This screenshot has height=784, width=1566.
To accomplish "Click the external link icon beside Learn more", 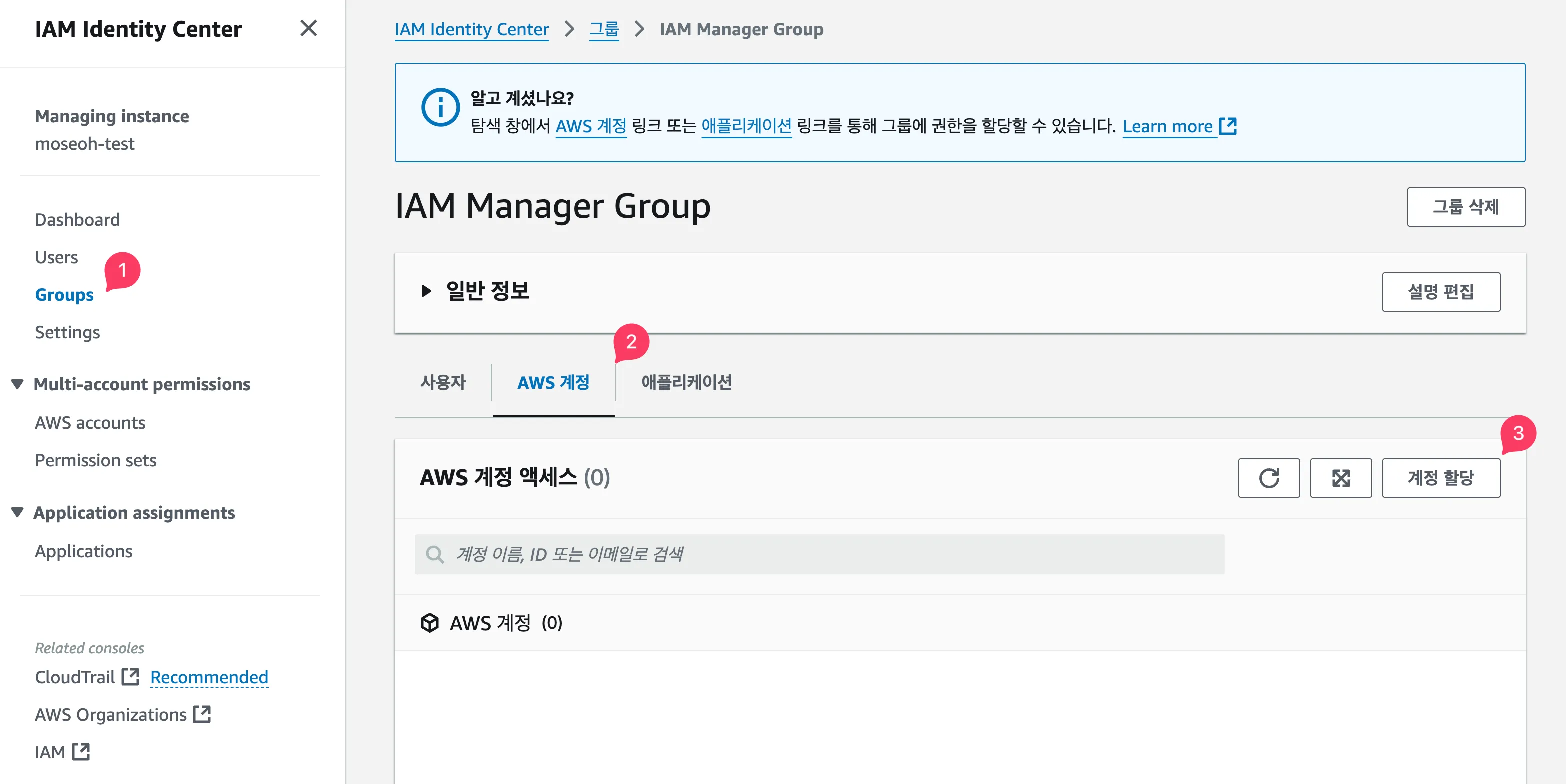I will coord(1228,126).
